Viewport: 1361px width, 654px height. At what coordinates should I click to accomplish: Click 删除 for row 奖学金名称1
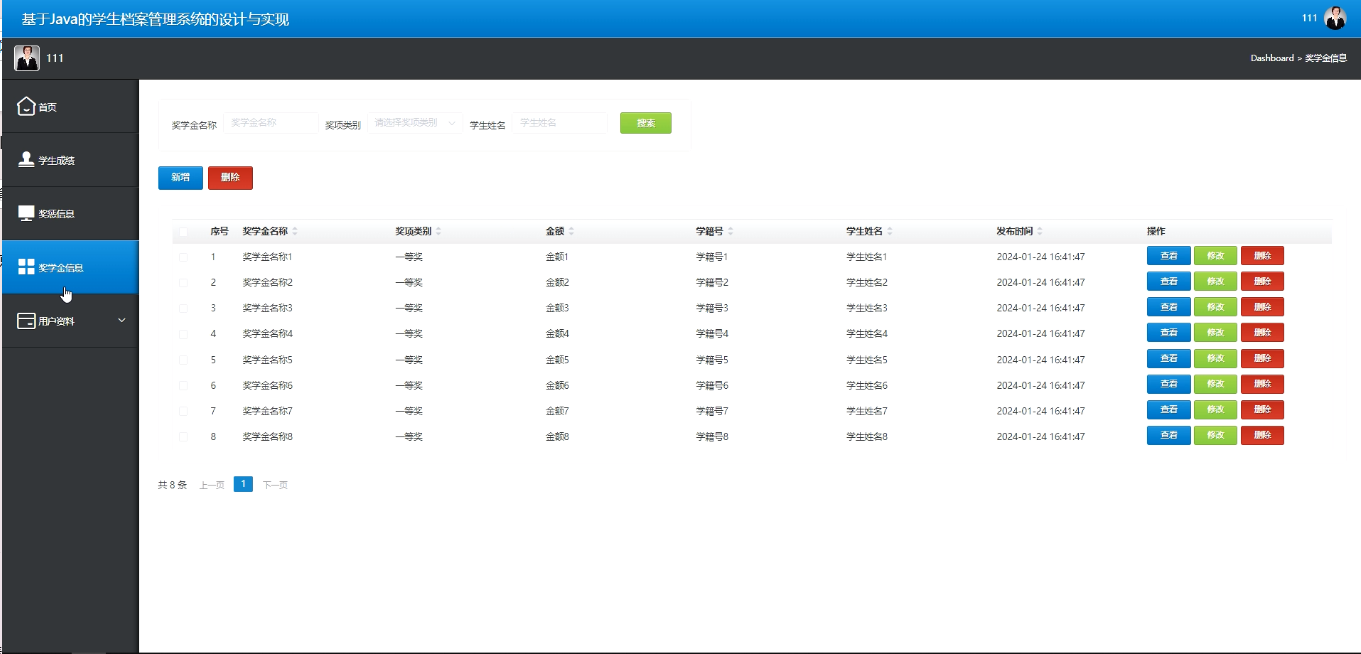pyautogui.click(x=1262, y=255)
